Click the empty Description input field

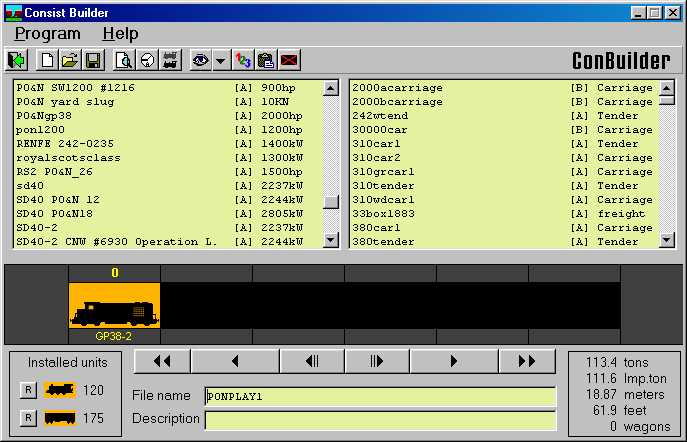click(380, 421)
